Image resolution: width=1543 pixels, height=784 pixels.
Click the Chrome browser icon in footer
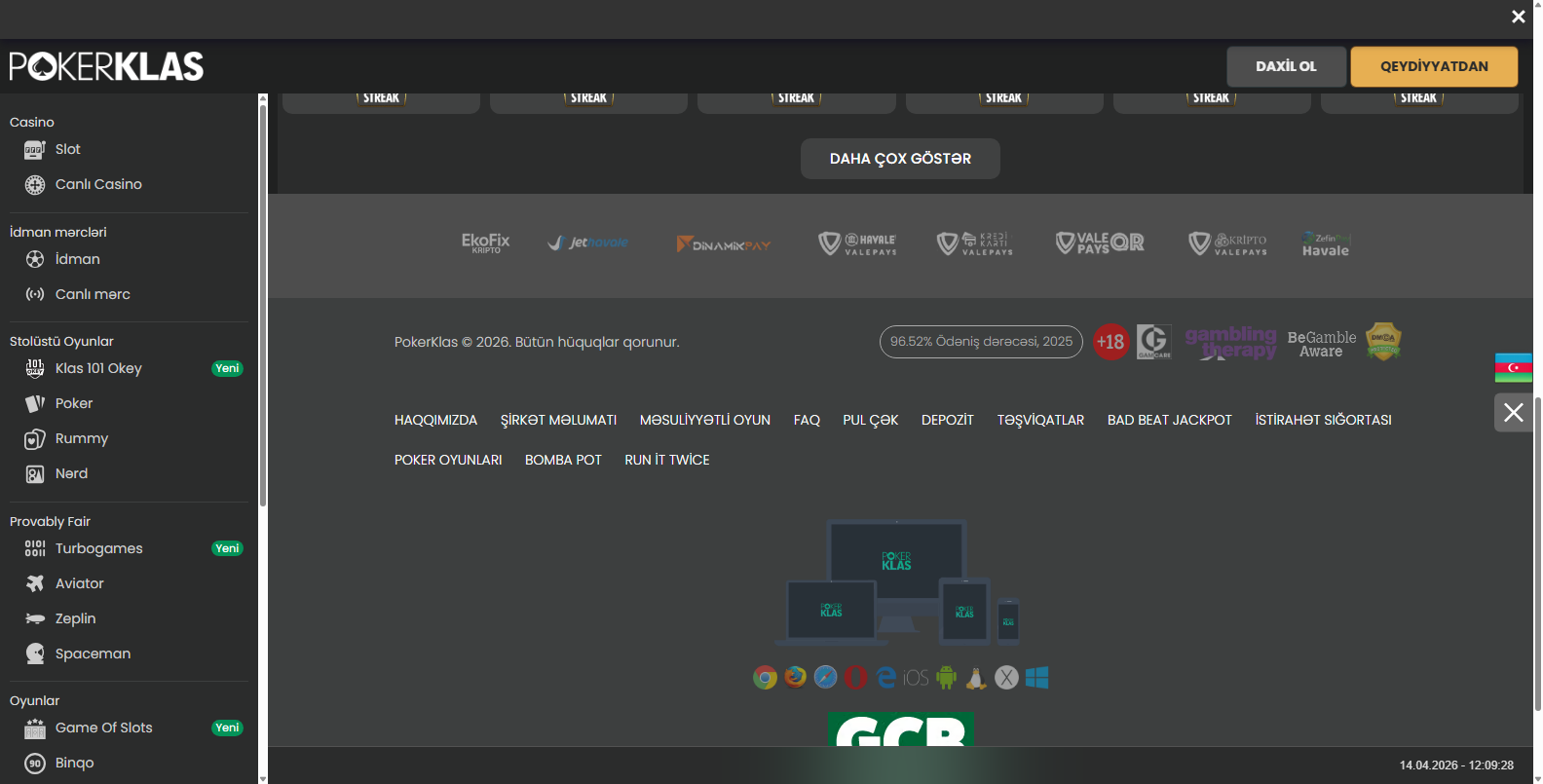pyautogui.click(x=765, y=677)
